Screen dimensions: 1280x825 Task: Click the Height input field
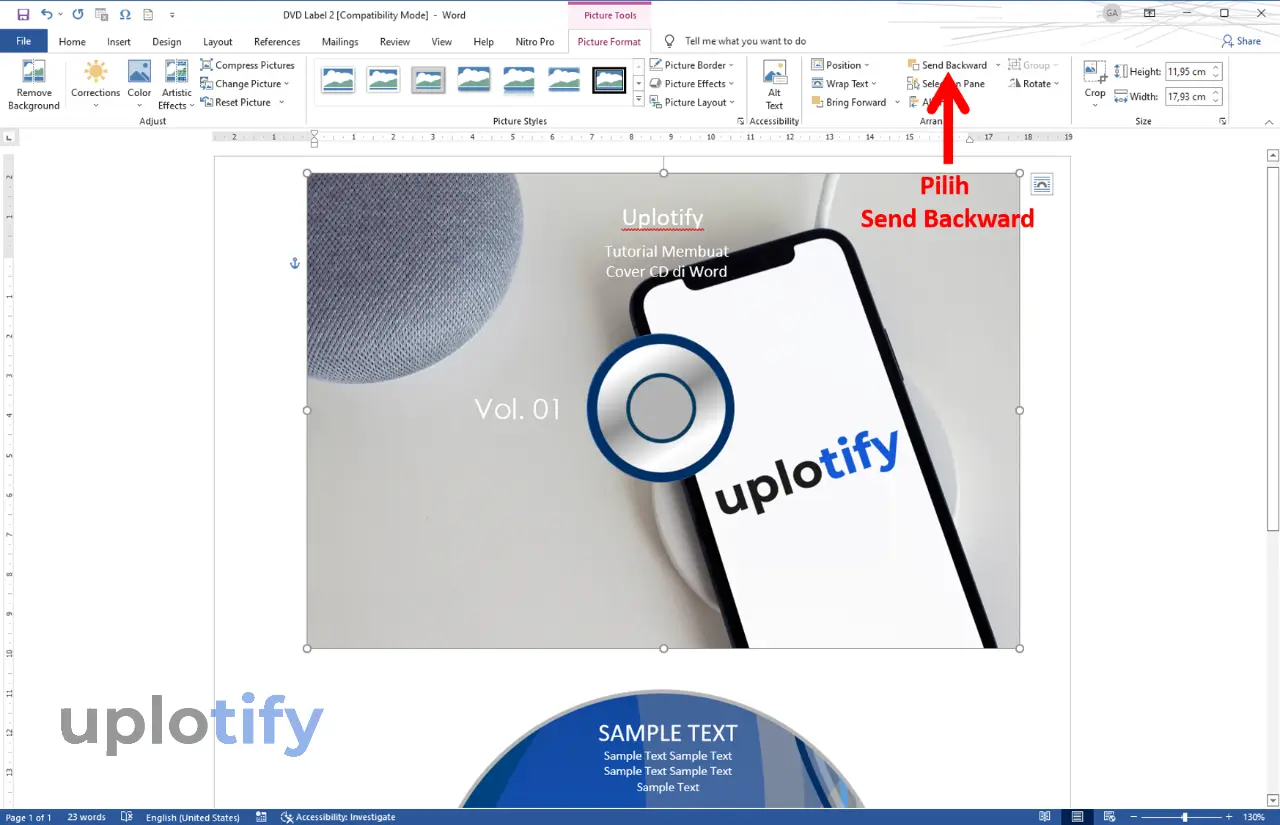(x=1187, y=72)
